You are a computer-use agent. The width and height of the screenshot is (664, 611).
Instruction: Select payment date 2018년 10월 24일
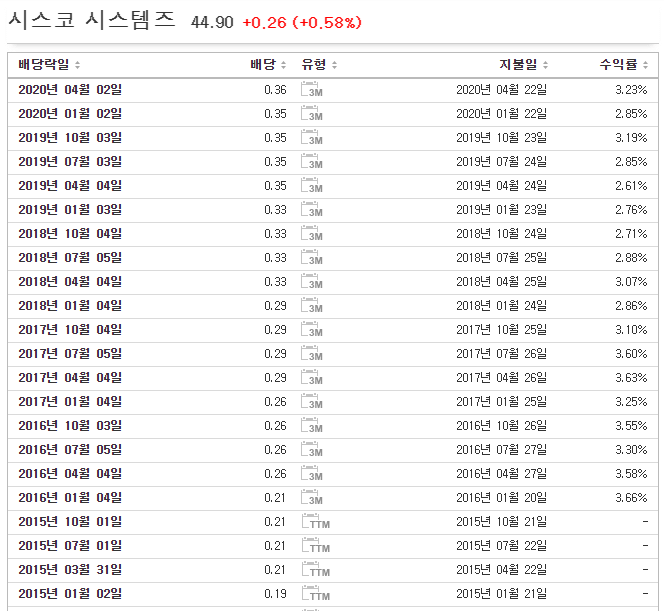pos(501,233)
